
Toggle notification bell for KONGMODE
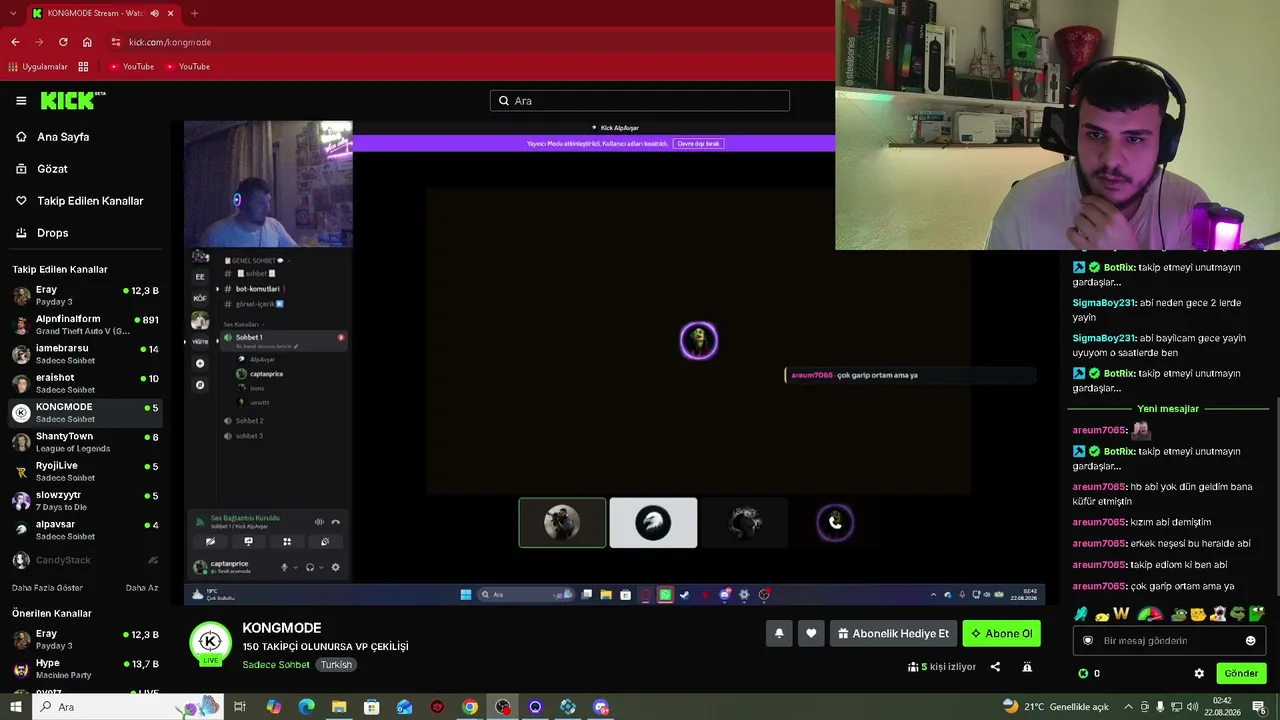pos(779,633)
